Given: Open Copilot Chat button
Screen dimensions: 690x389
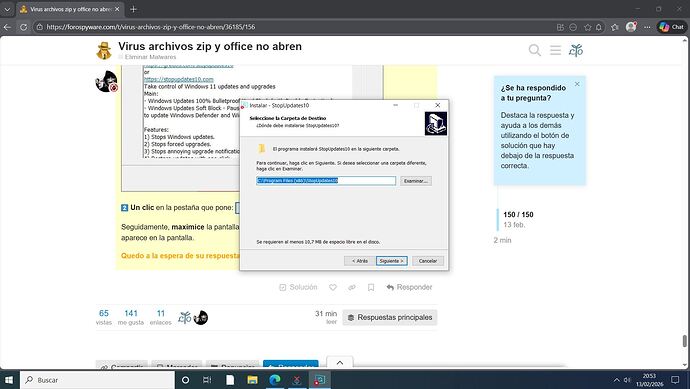Looking at the screenshot, I should click(x=672, y=27).
